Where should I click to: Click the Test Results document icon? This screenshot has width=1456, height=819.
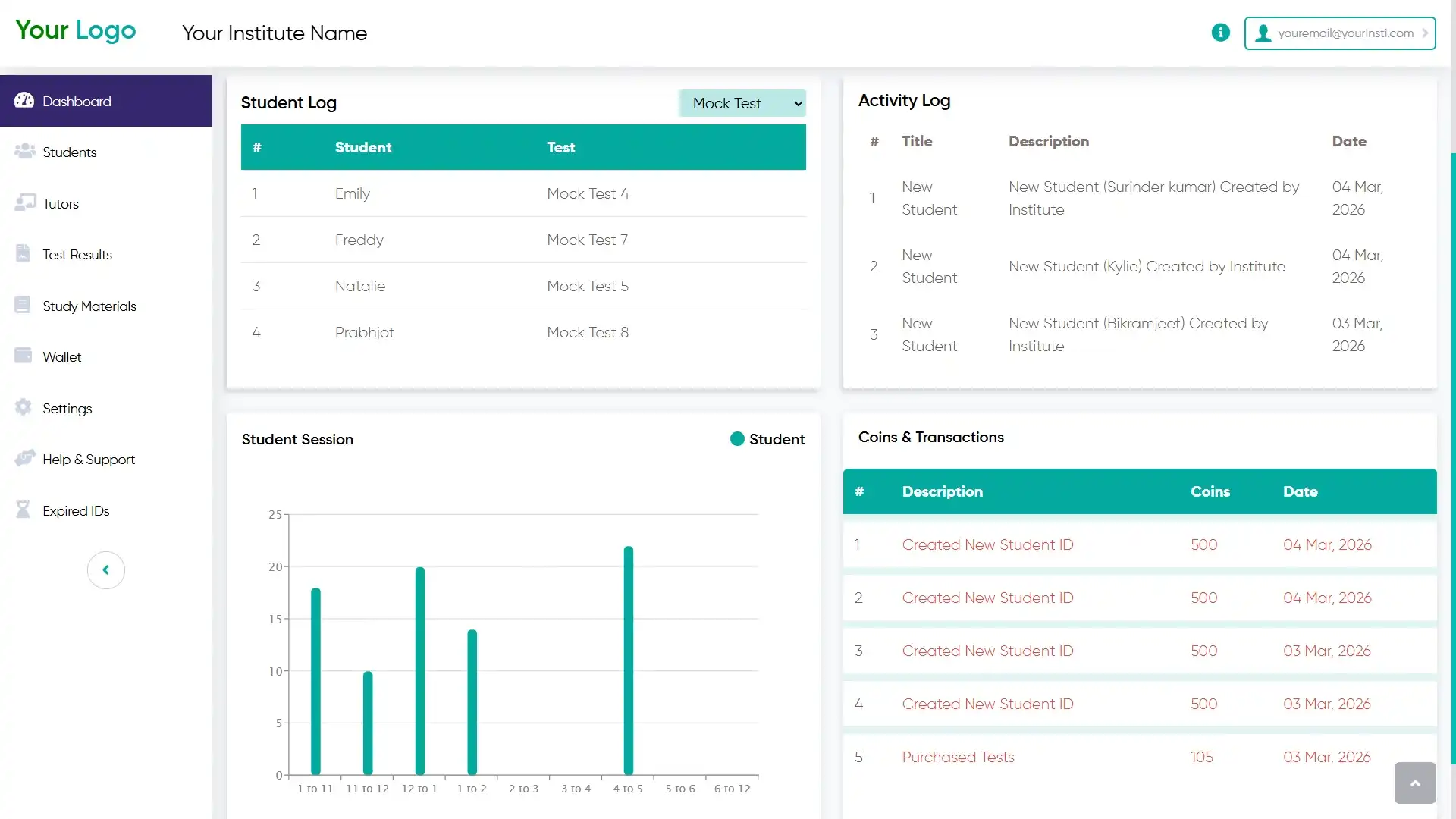click(x=24, y=253)
